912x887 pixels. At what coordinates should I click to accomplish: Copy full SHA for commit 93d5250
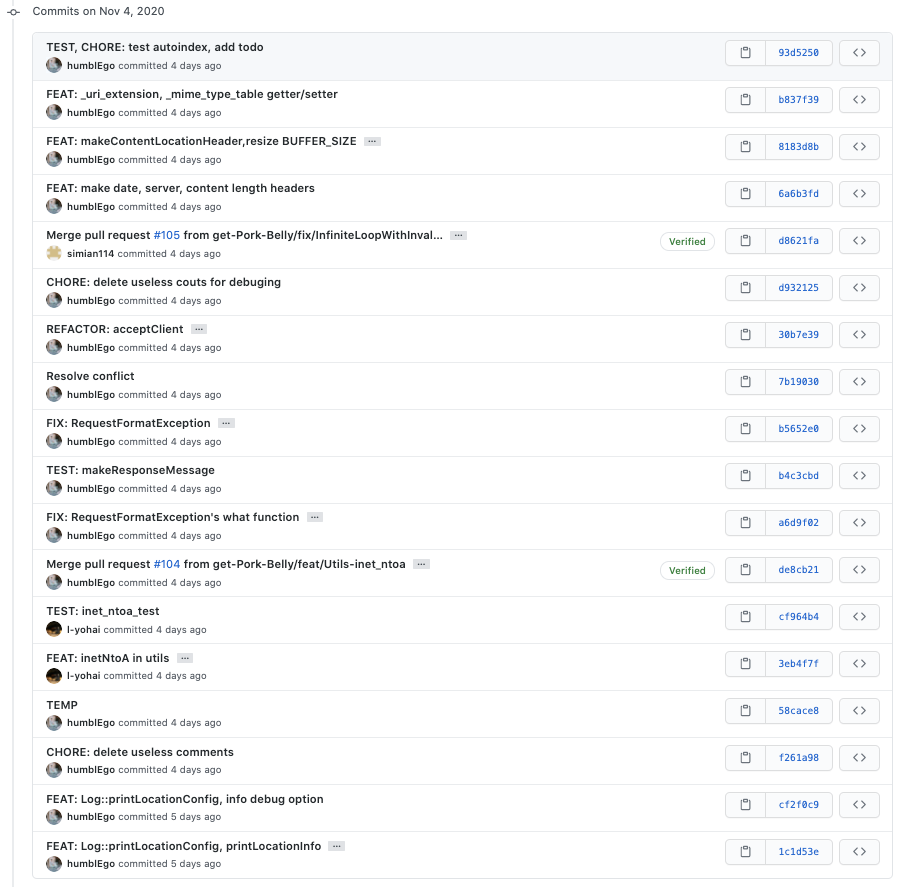pos(745,53)
